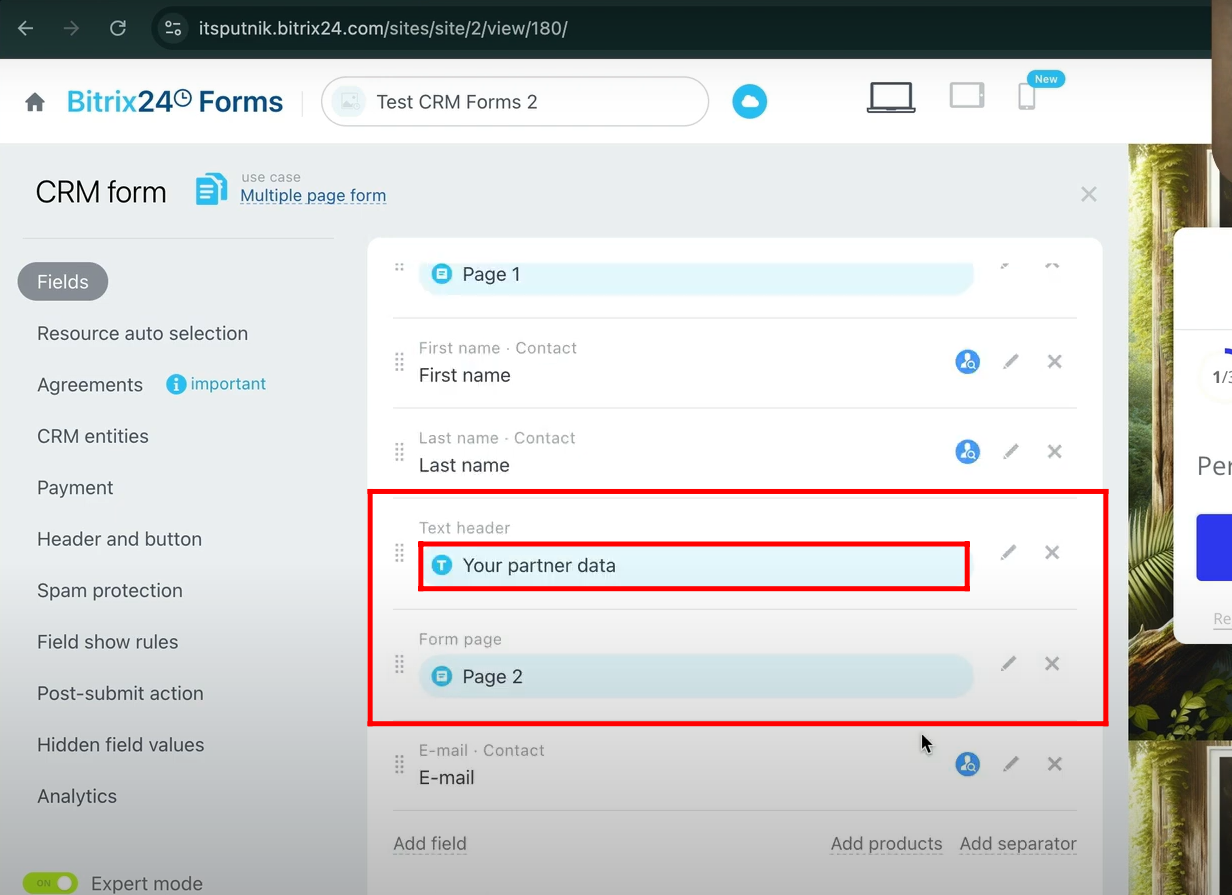
Task: Click the Last name field label
Action: pyautogui.click(x=464, y=466)
